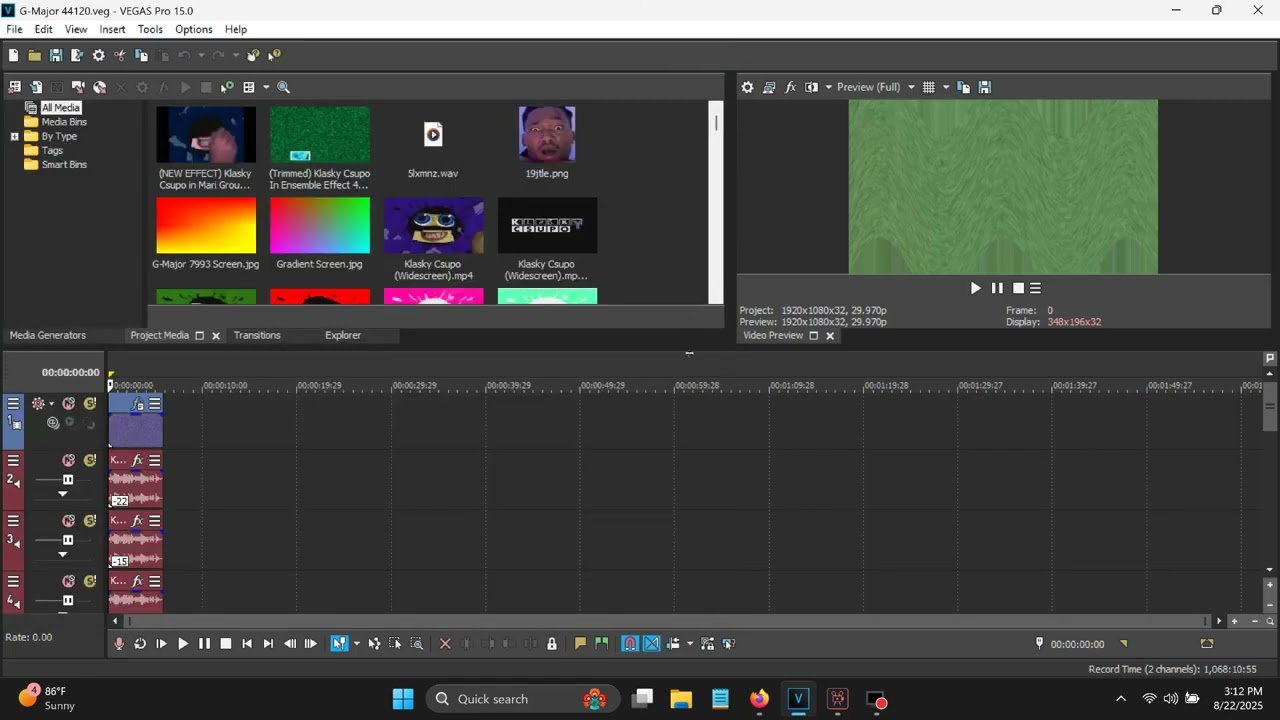Switch to the Media Generators tab
The height and width of the screenshot is (720, 1280).
point(48,335)
